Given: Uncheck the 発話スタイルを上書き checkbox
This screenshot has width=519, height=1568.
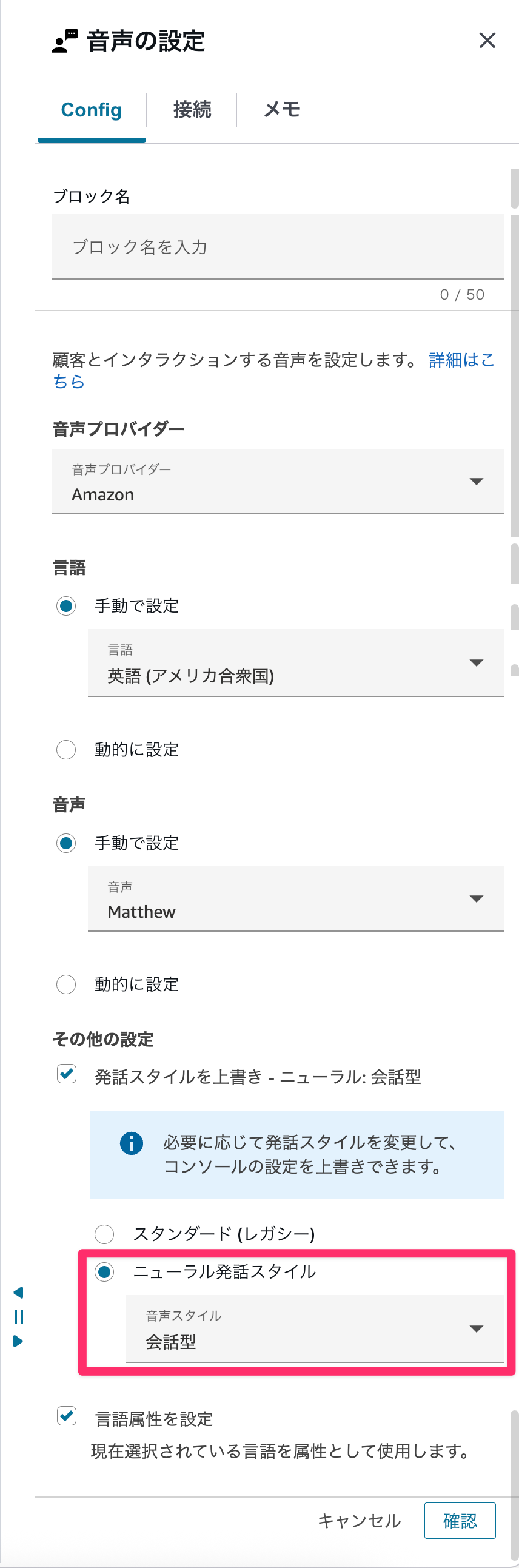Looking at the screenshot, I should pos(66,1075).
